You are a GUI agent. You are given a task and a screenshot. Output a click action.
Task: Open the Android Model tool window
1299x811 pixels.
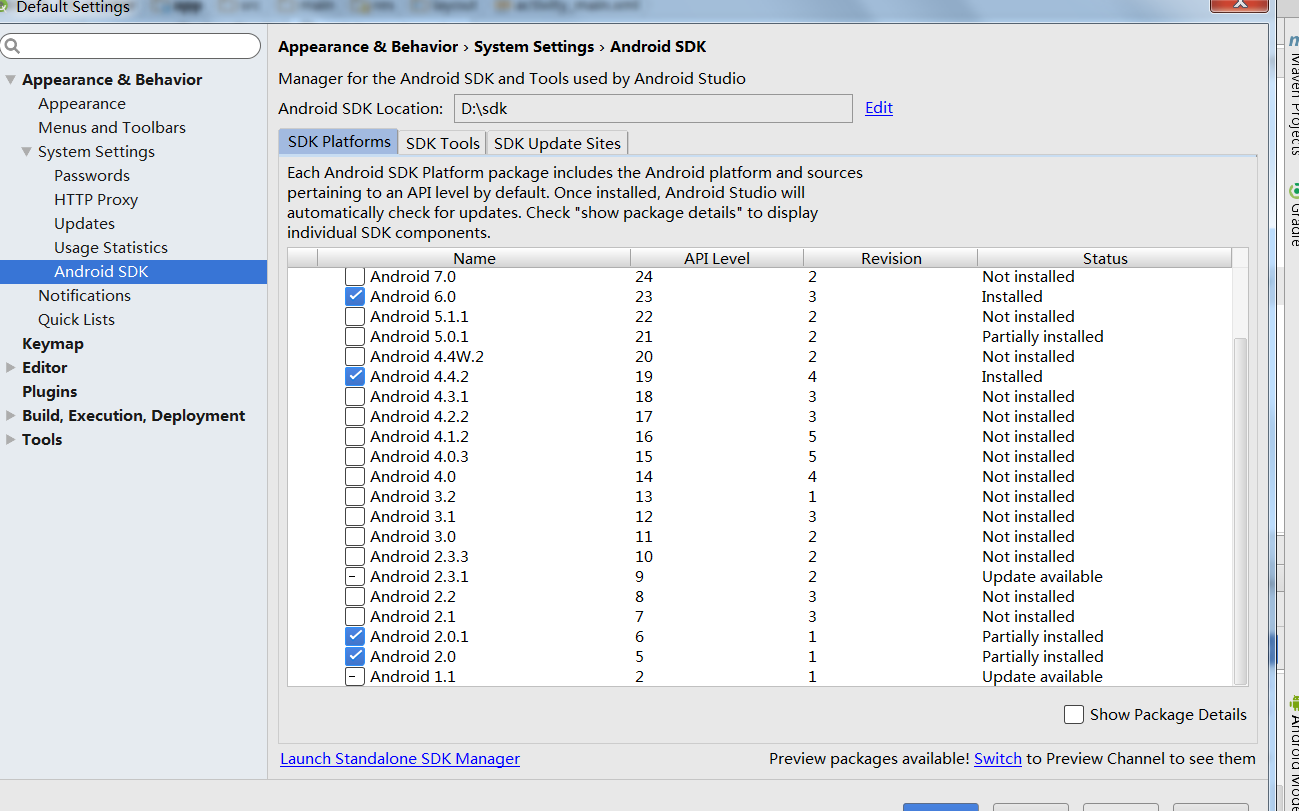[1292, 750]
